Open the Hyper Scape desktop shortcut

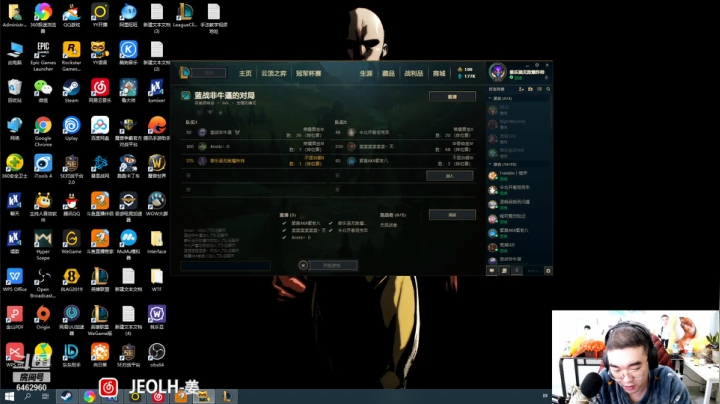(43, 244)
